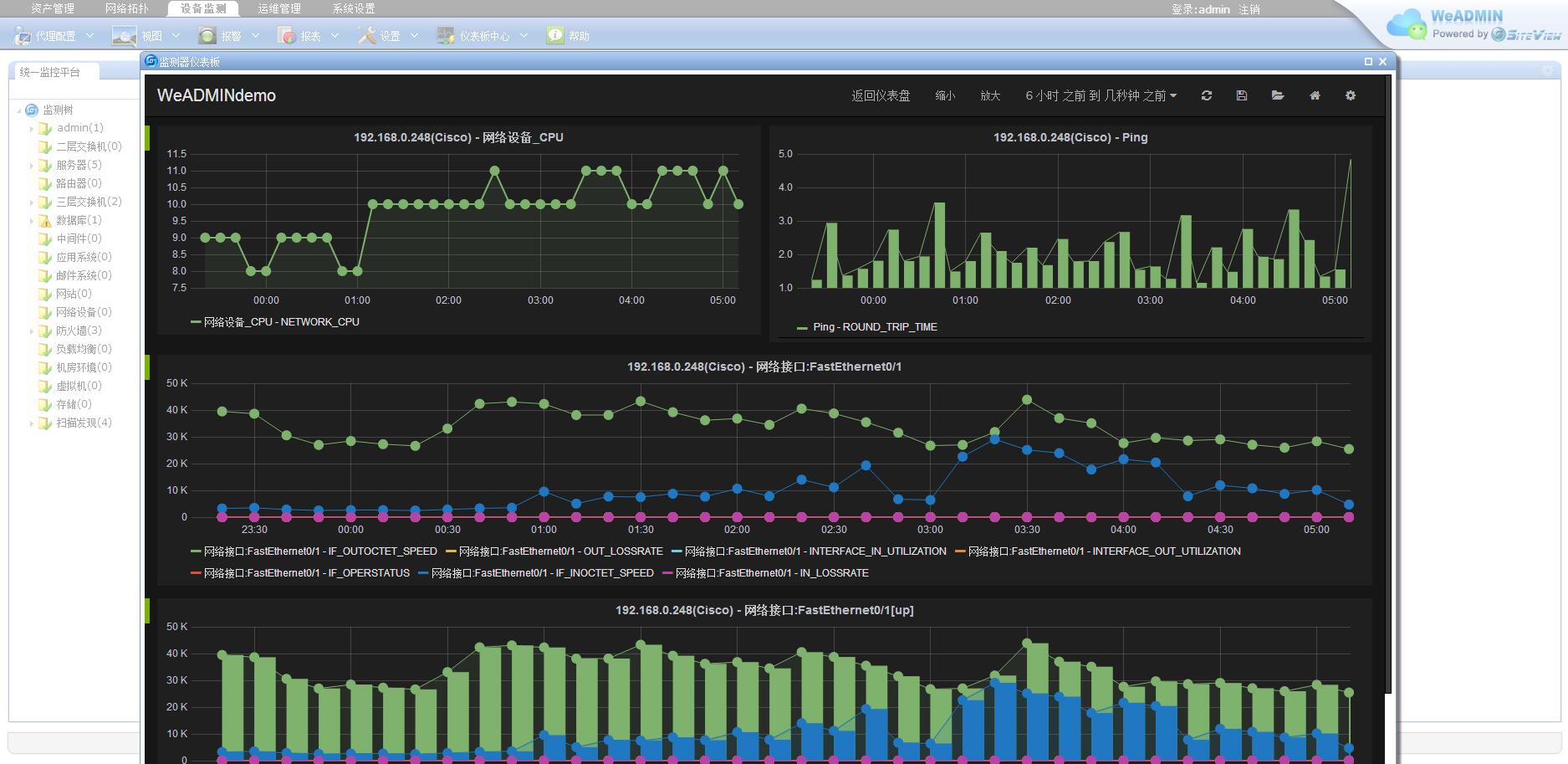Click the folder icon beside 三层交换机(2)
Image resolution: width=1568 pixels, height=764 pixels.
tap(45, 202)
